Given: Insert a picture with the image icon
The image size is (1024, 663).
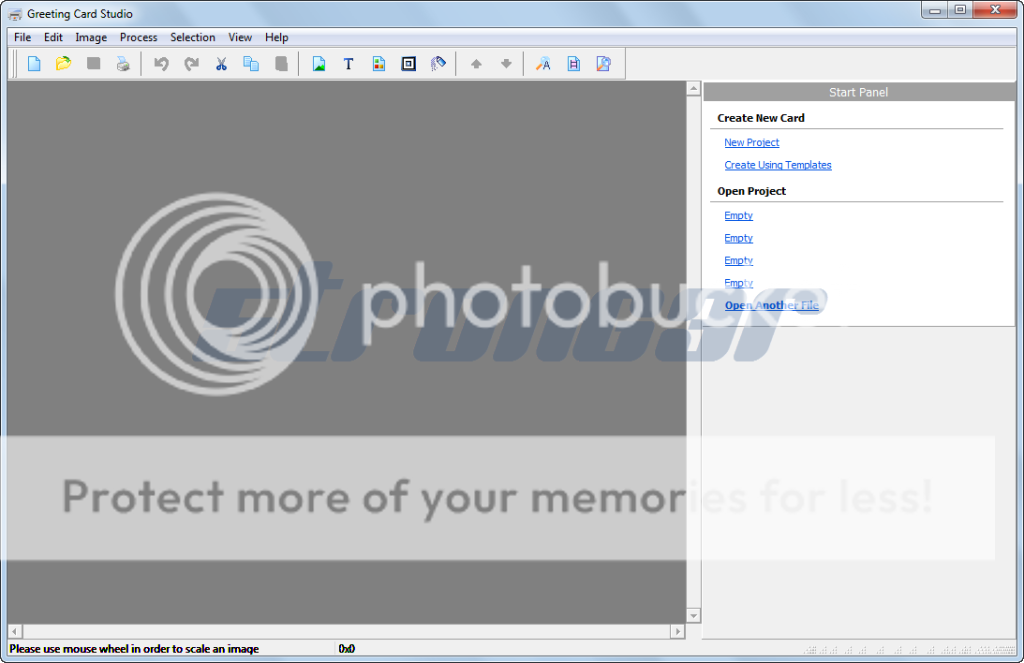Looking at the screenshot, I should pos(319,63).
